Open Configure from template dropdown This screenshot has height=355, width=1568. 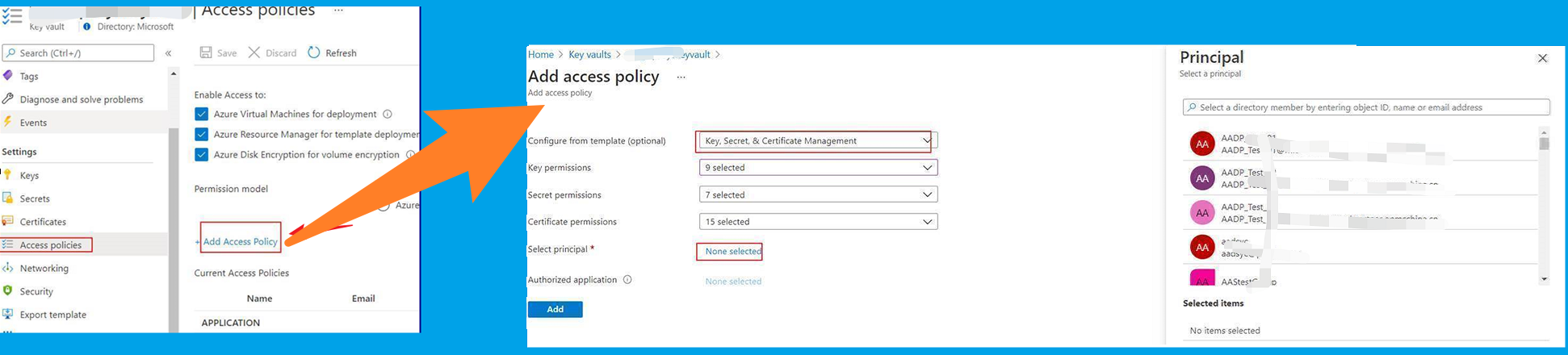point(817,140)
